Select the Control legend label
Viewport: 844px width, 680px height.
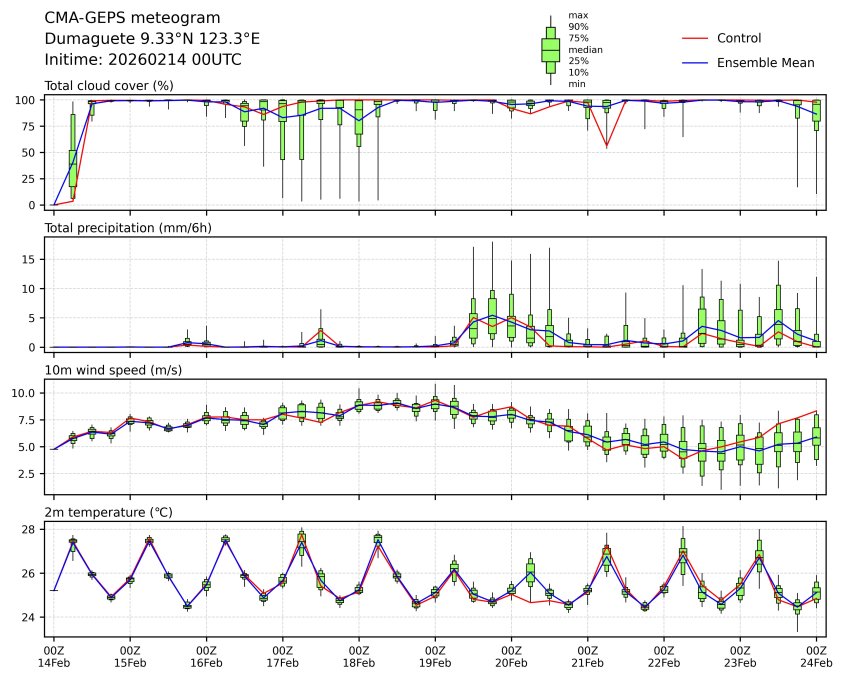[x=739, y=38]
